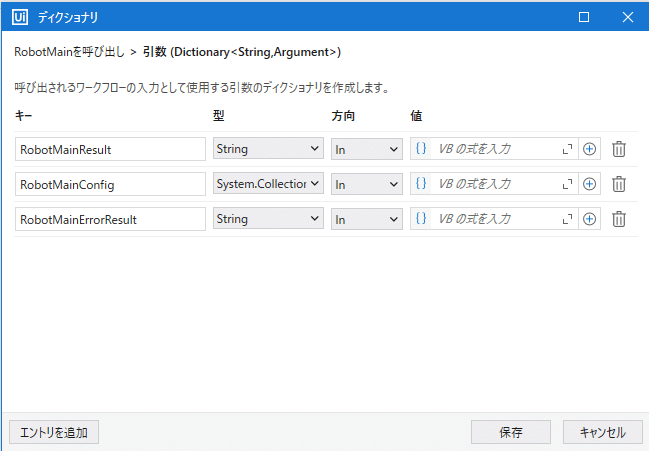Click the curly braces icon in RobotMainResult row

(x=421, y=148)
